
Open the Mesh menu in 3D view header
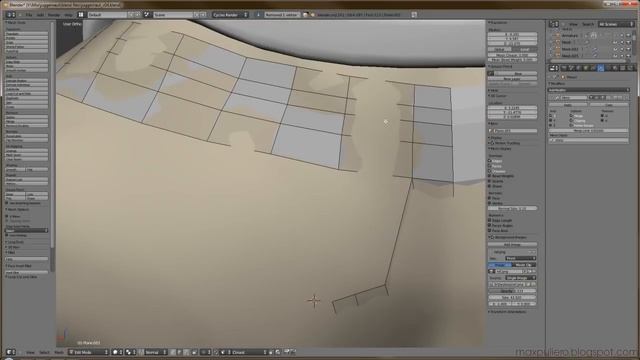59,352
